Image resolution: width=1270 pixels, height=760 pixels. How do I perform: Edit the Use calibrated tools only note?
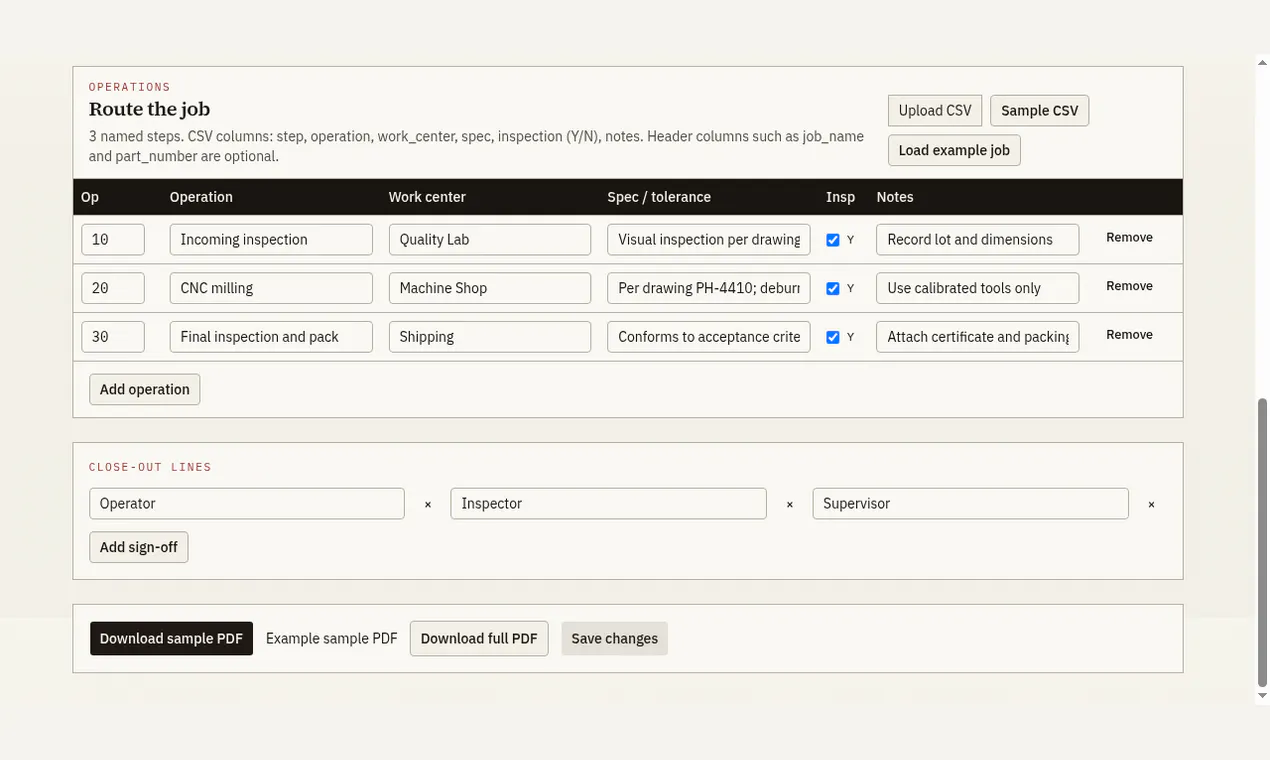[978, 289]
